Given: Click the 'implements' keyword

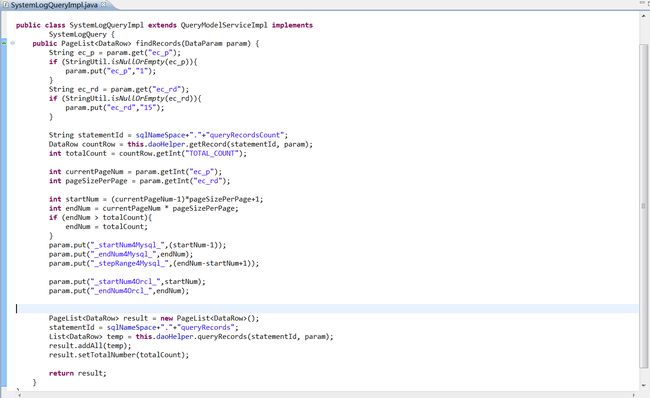Looking at the screenshot, I should coord(292,25).
